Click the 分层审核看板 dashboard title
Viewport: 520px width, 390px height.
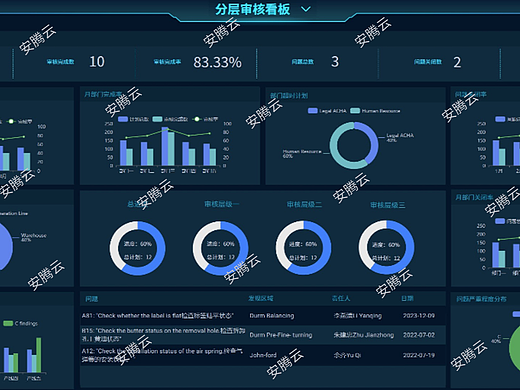[252, 9]
